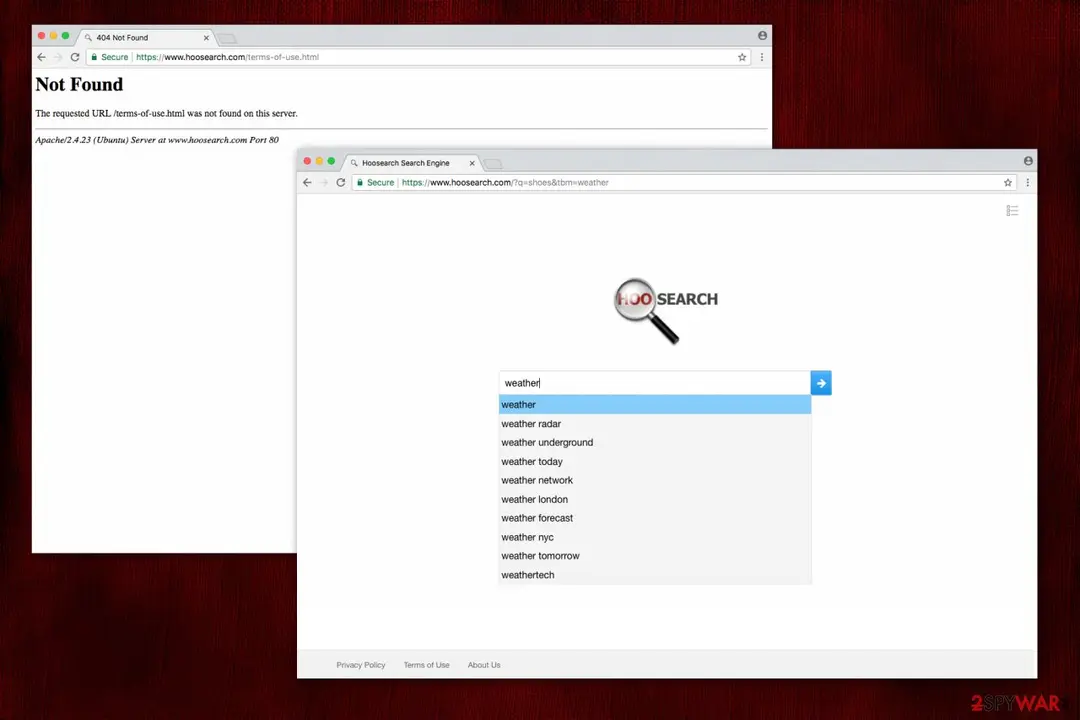Click 'Not Found' heading text

pos(79,85)
